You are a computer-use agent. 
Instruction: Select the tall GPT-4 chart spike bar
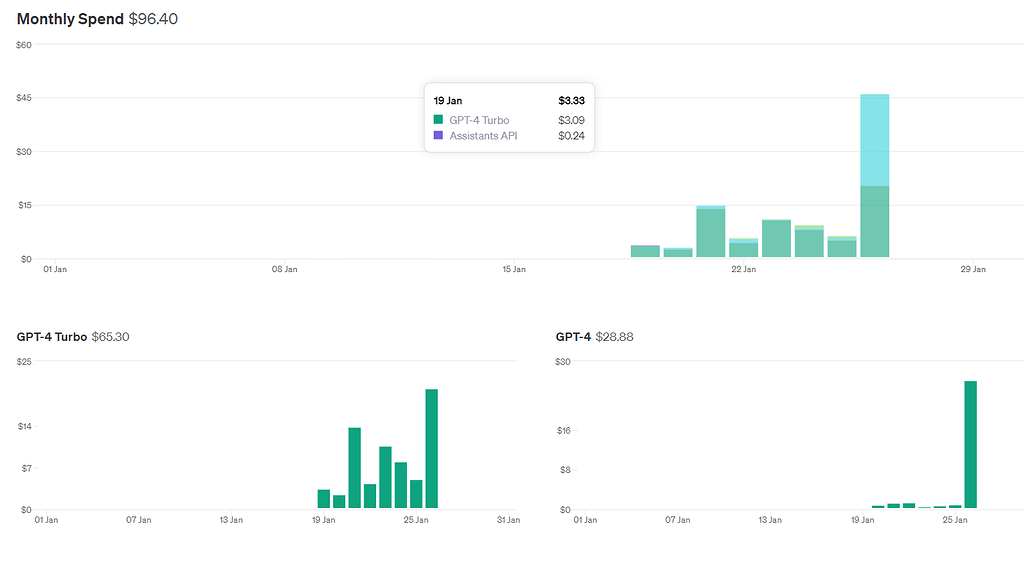[x=970, y=444]
